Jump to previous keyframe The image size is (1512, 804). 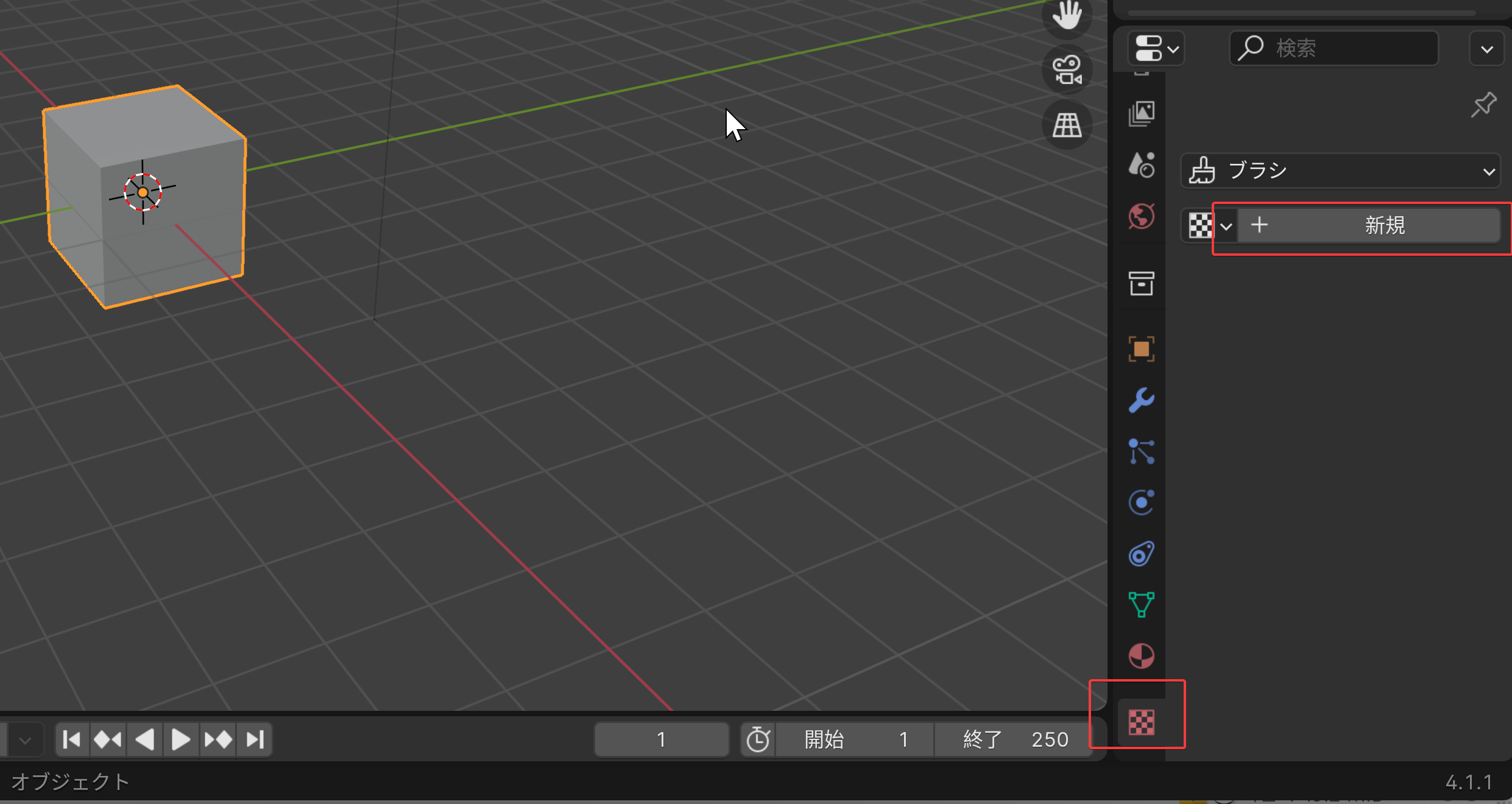tap(108, 739)
